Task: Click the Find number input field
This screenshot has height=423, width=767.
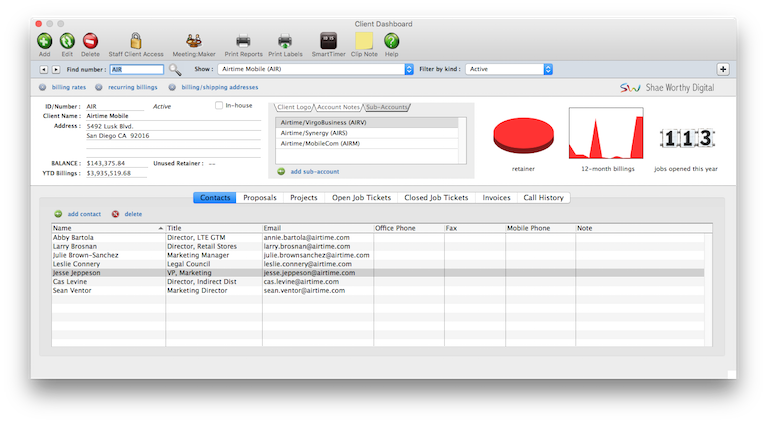Action: (135, 70)
